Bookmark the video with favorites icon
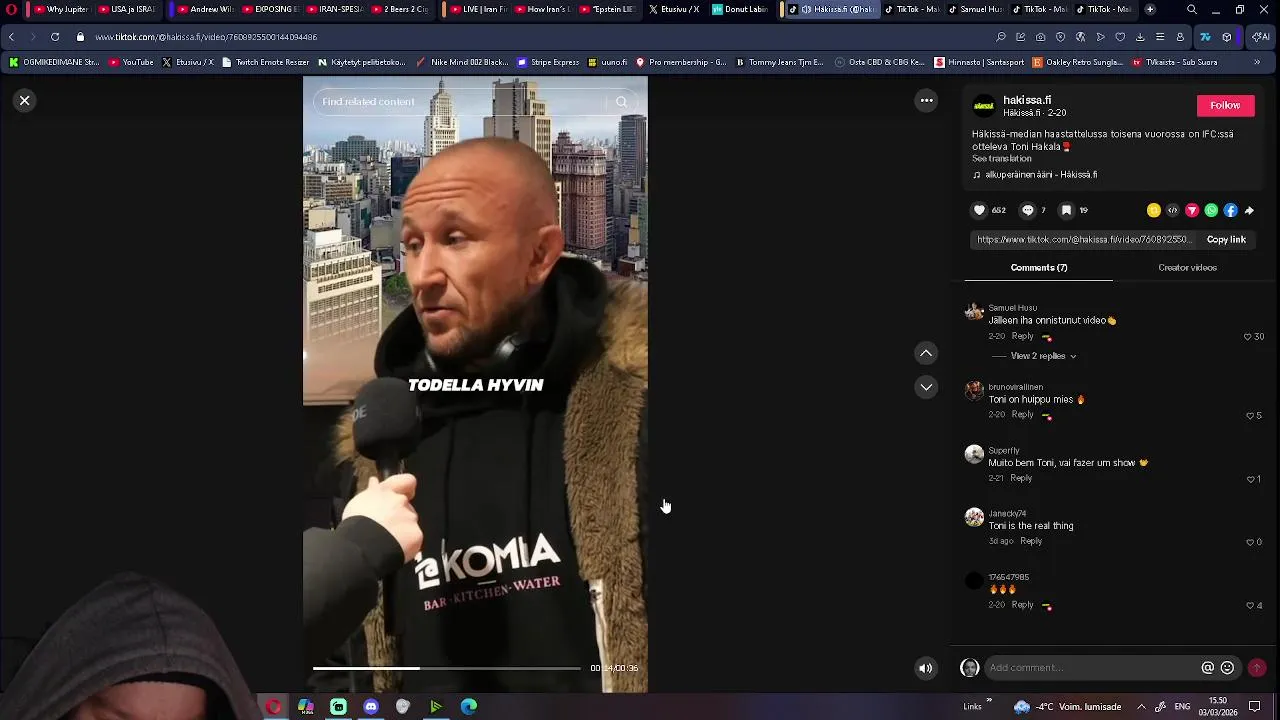This screenshot has width=1280, height=720. coord(1066,210)
